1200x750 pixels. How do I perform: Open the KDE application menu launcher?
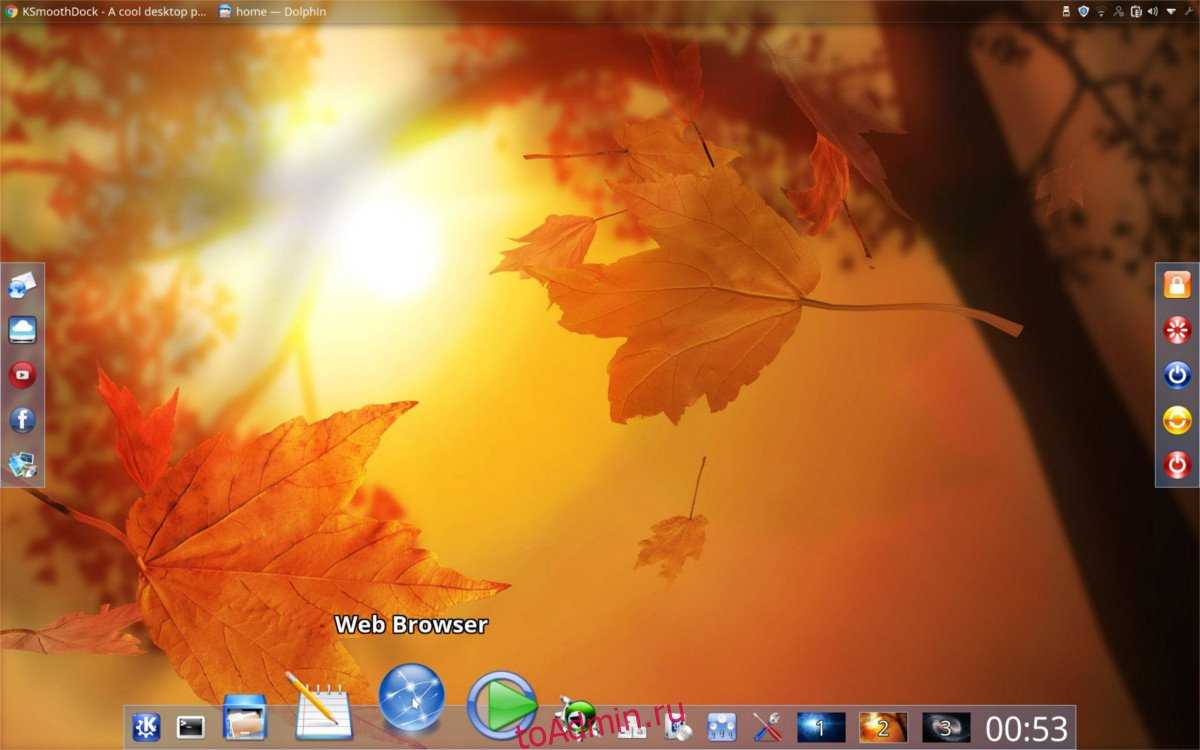[146, 727]
